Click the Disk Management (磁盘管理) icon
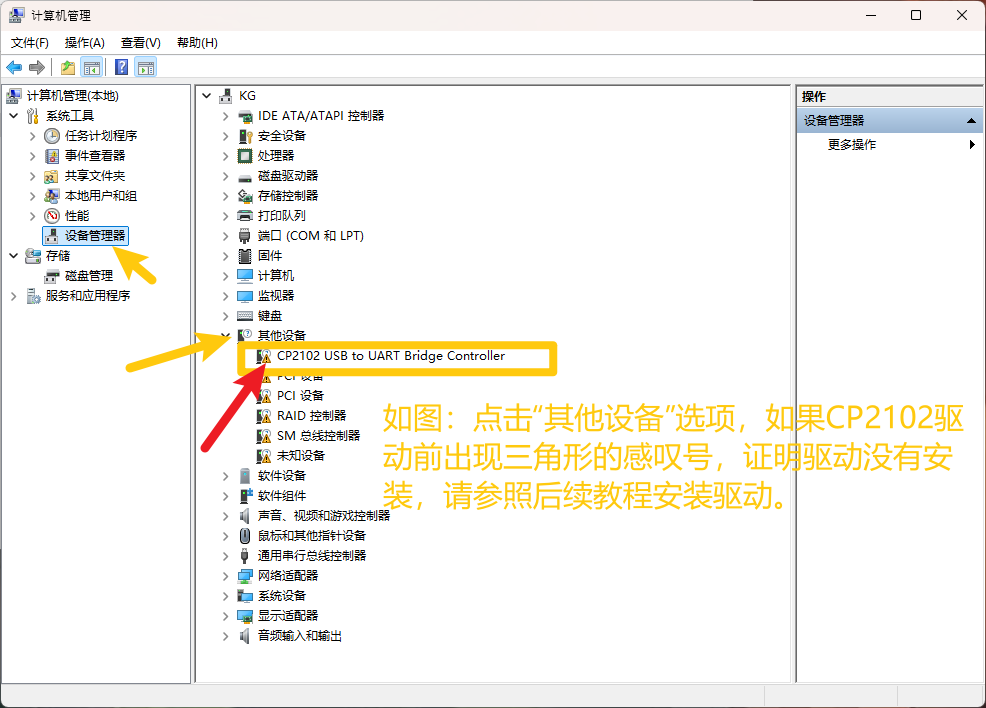Screen dimensions: 986x708 [52, 276]
